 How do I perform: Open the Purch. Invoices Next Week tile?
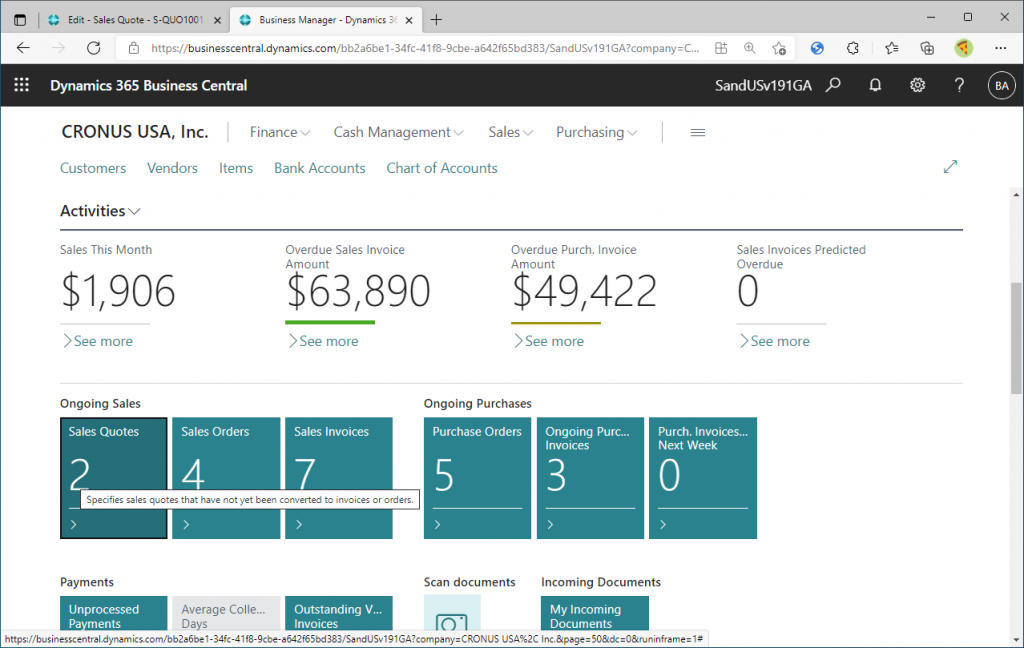[703, 478]
